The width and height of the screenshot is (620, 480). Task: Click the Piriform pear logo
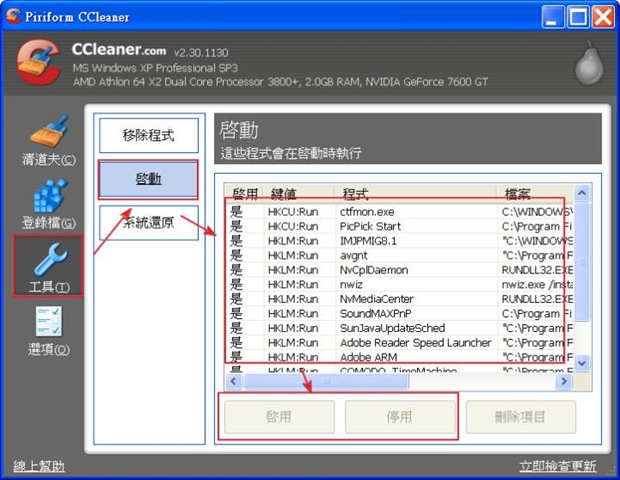(x=589, y=63)
